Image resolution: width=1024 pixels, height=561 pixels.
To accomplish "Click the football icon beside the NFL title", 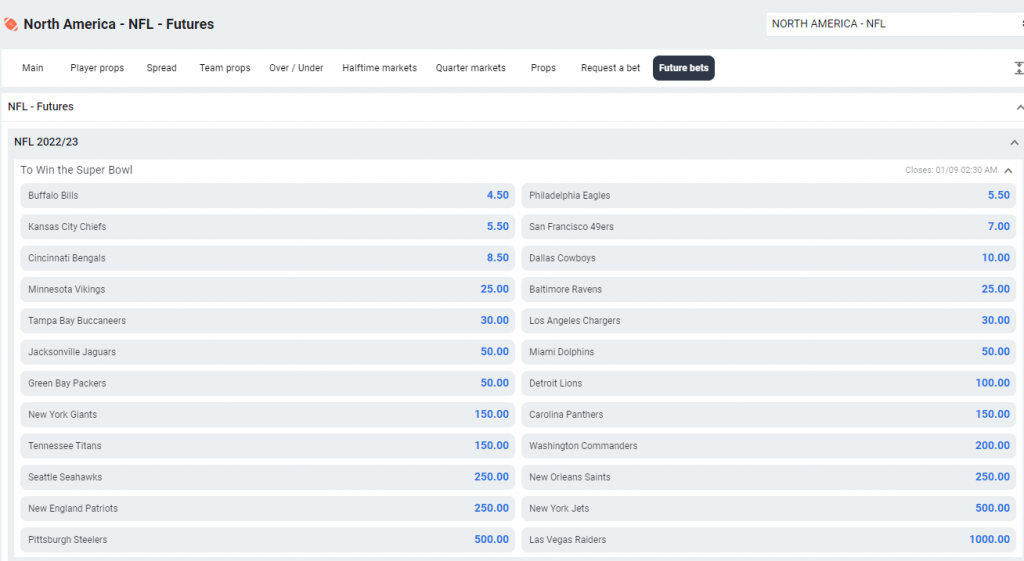I will tap(10, 24).
